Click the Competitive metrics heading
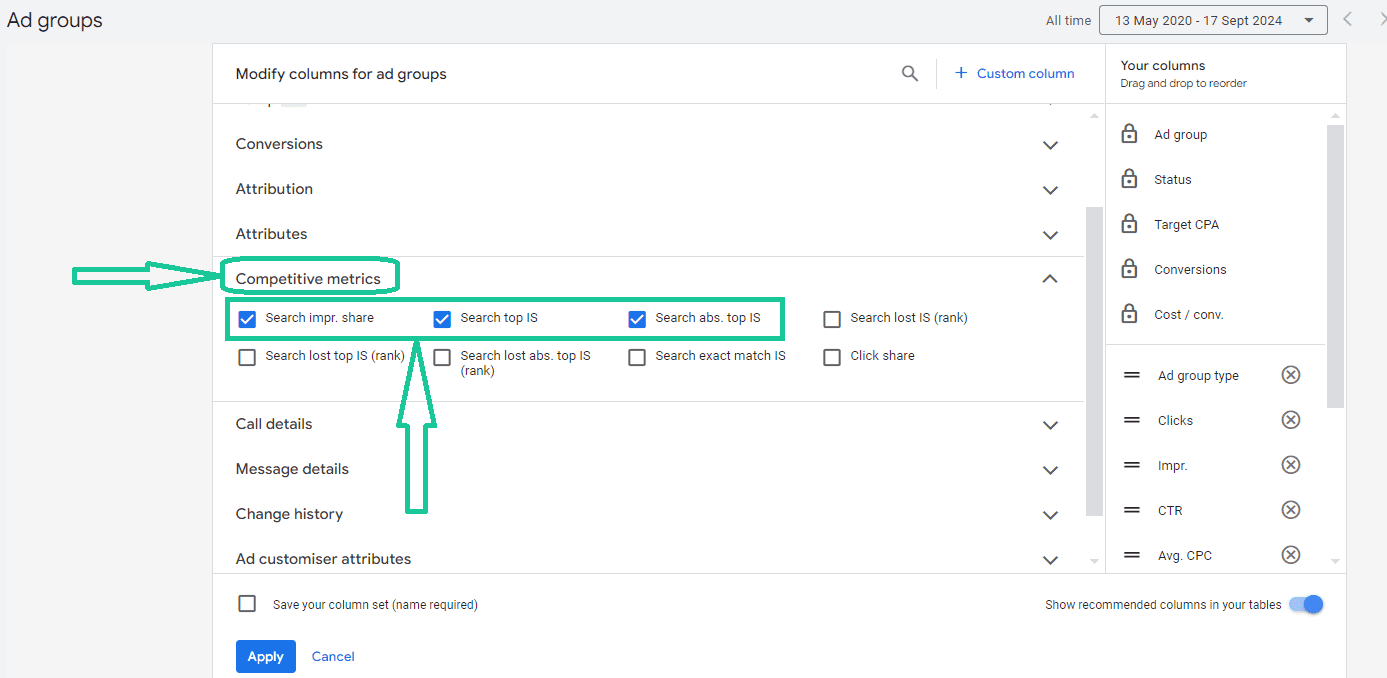 308,279
